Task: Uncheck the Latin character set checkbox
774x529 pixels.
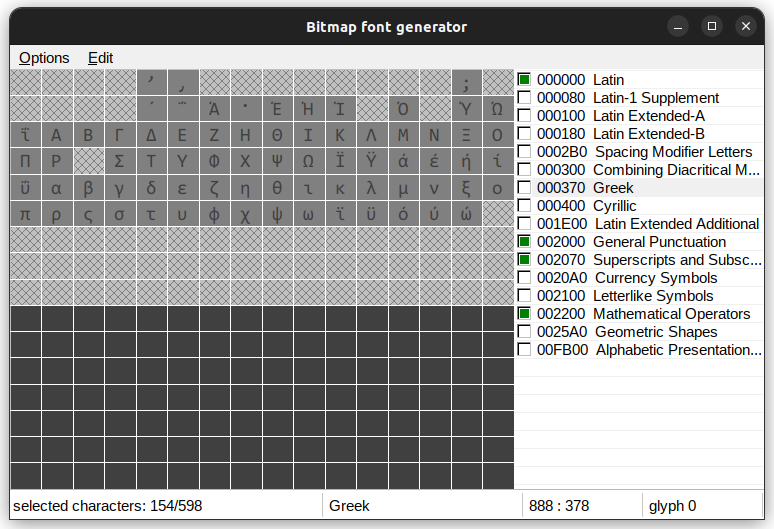Action: pos(524,79)
